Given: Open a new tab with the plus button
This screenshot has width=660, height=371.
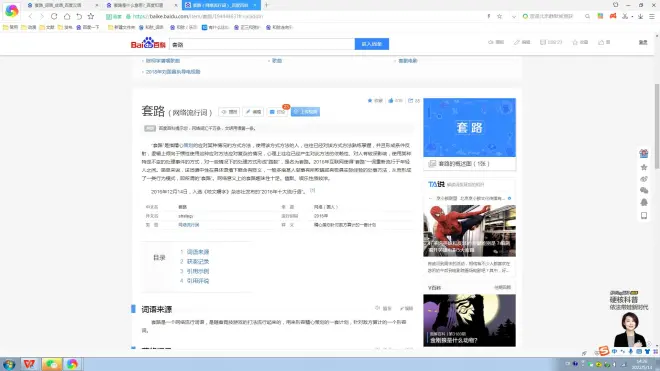Looking at the screenshot, I should tap(266, 5).
